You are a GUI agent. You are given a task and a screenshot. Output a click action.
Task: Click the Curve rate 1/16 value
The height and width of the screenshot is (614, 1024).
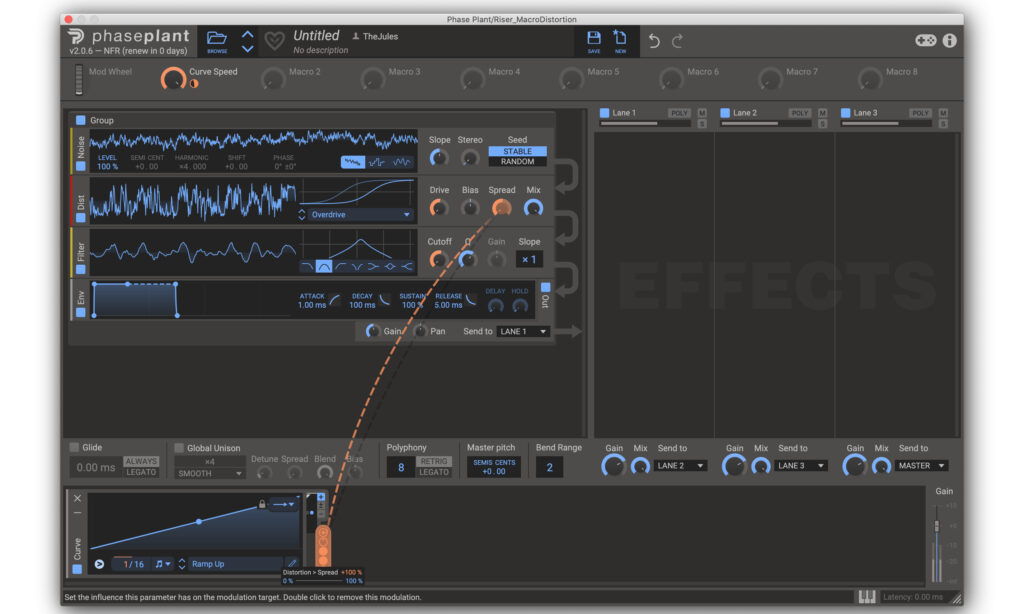point(134,564)
